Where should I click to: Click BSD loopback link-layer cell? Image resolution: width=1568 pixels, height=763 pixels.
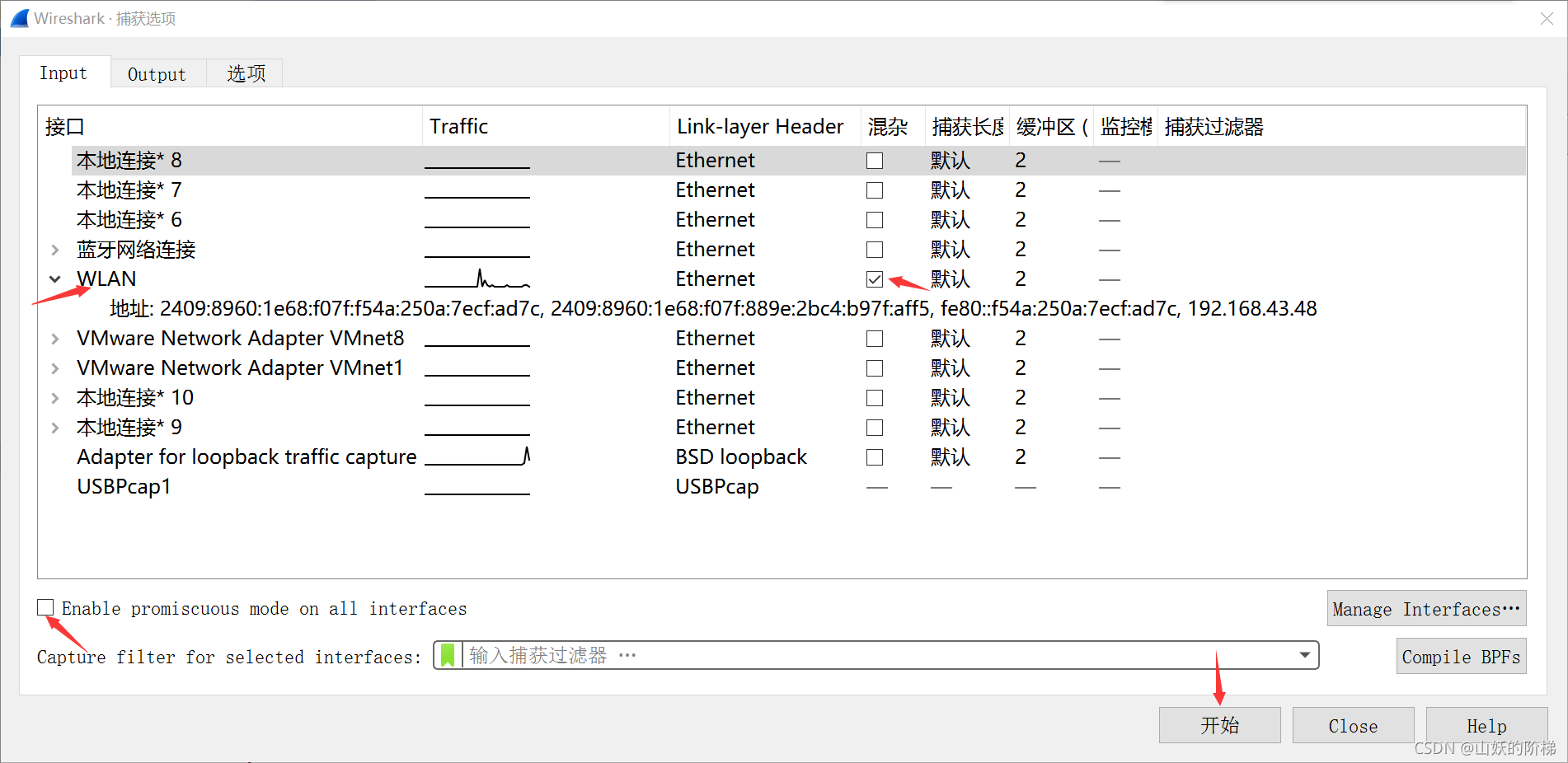pos(741,457)
